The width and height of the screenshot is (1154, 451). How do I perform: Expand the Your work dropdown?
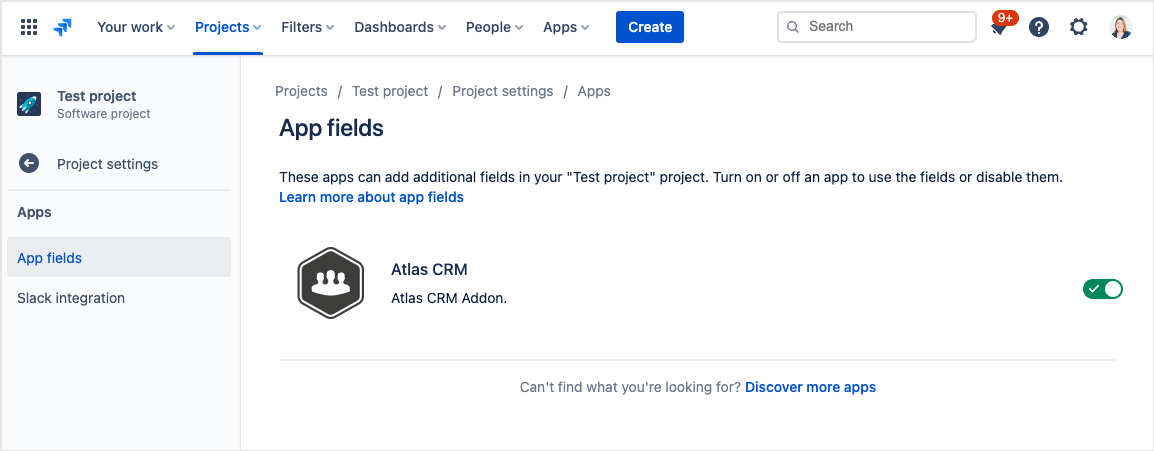(136, 27)
